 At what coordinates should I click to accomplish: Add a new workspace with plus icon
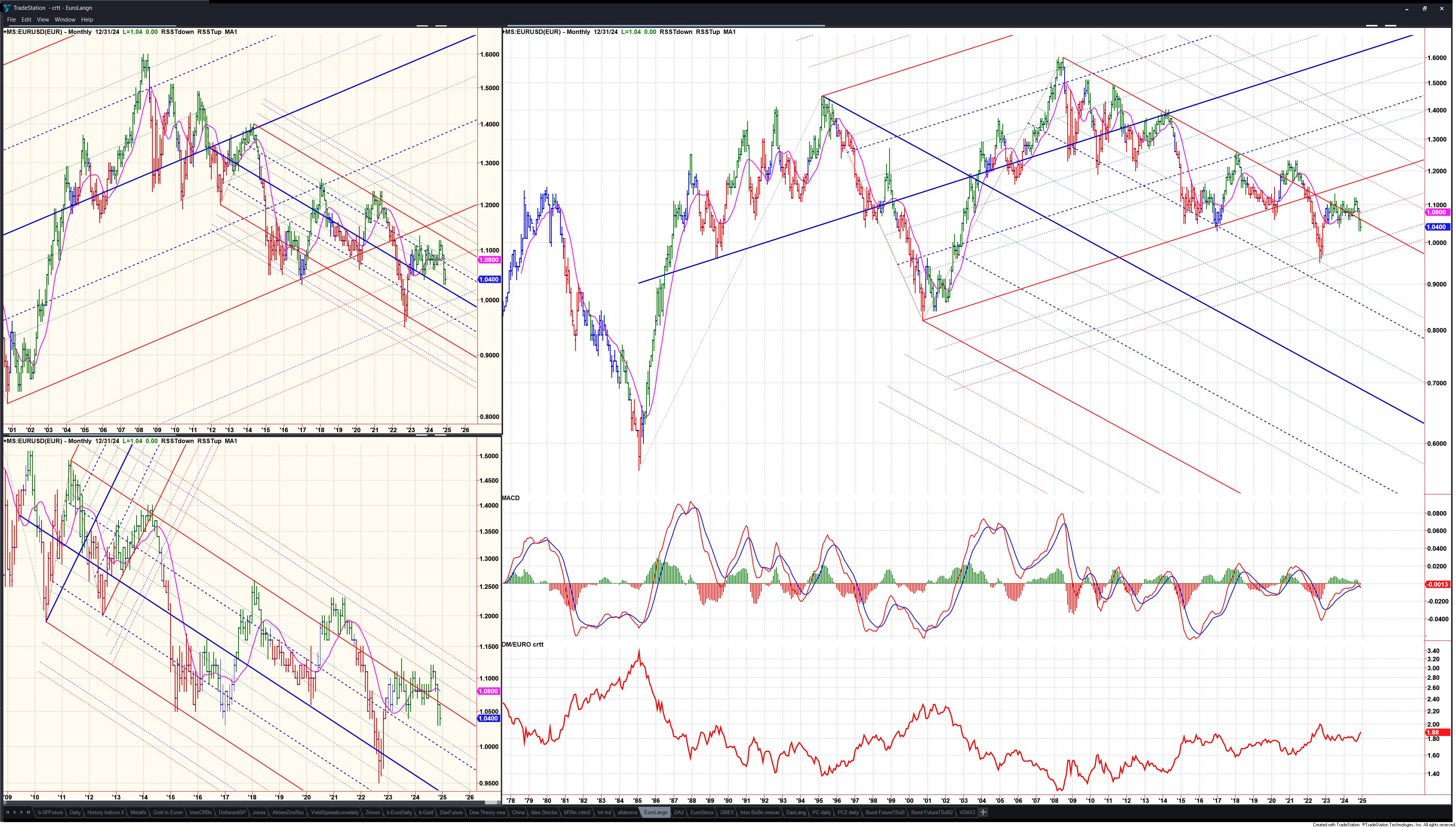click(983, 812)
